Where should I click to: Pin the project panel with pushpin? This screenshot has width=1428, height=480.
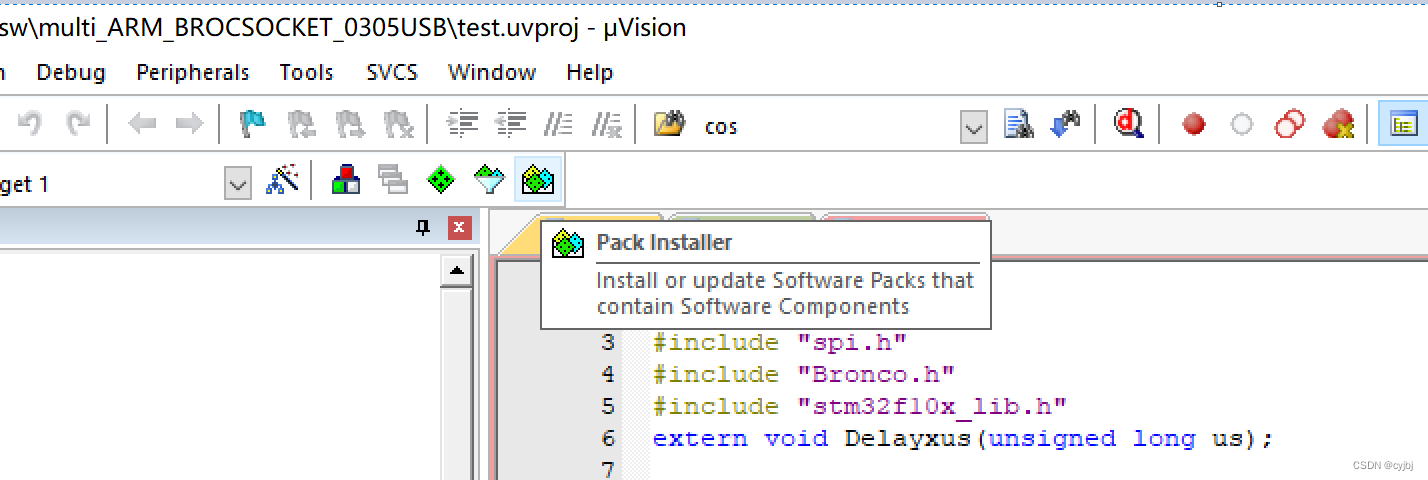[423, 229]
